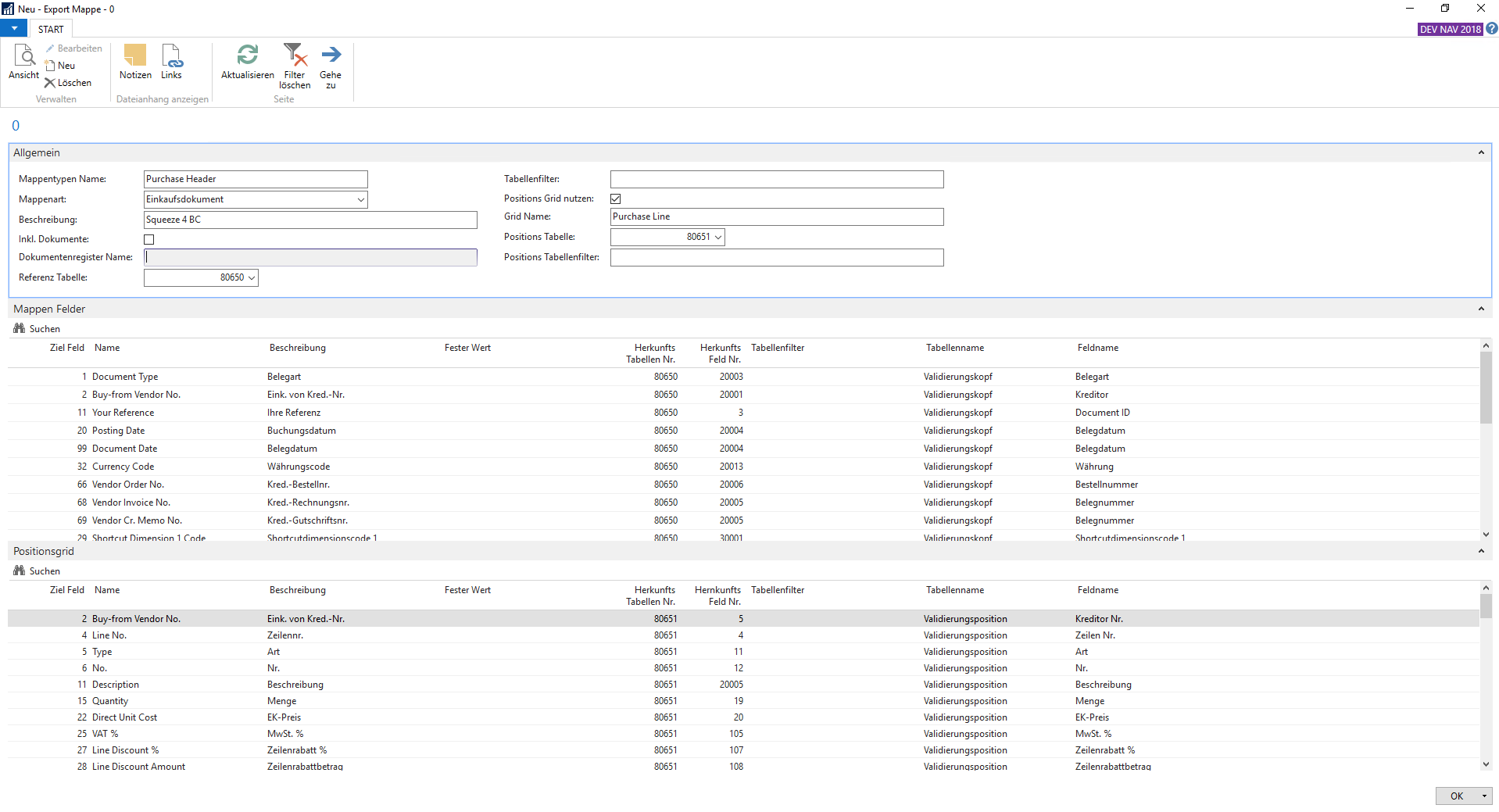Open the Mappenart dropdown
Image resolution: width=1499 pixels, height=812 pixels.
click(x=360, y=199)
